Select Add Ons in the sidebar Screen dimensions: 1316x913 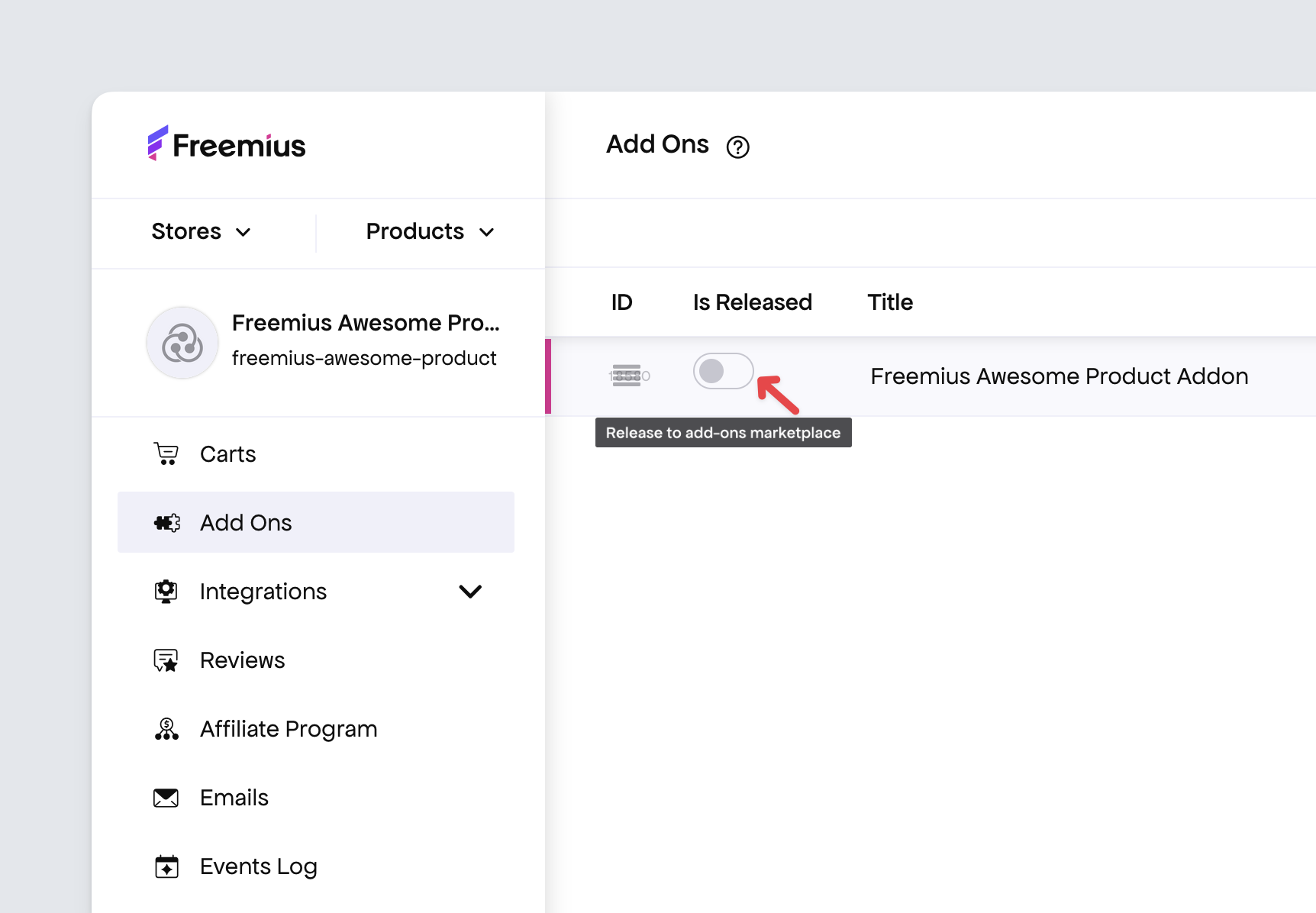pos(316,522)
